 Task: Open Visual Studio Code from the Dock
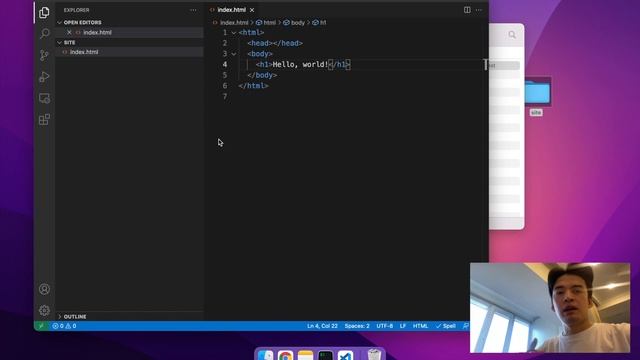point(345,355)
